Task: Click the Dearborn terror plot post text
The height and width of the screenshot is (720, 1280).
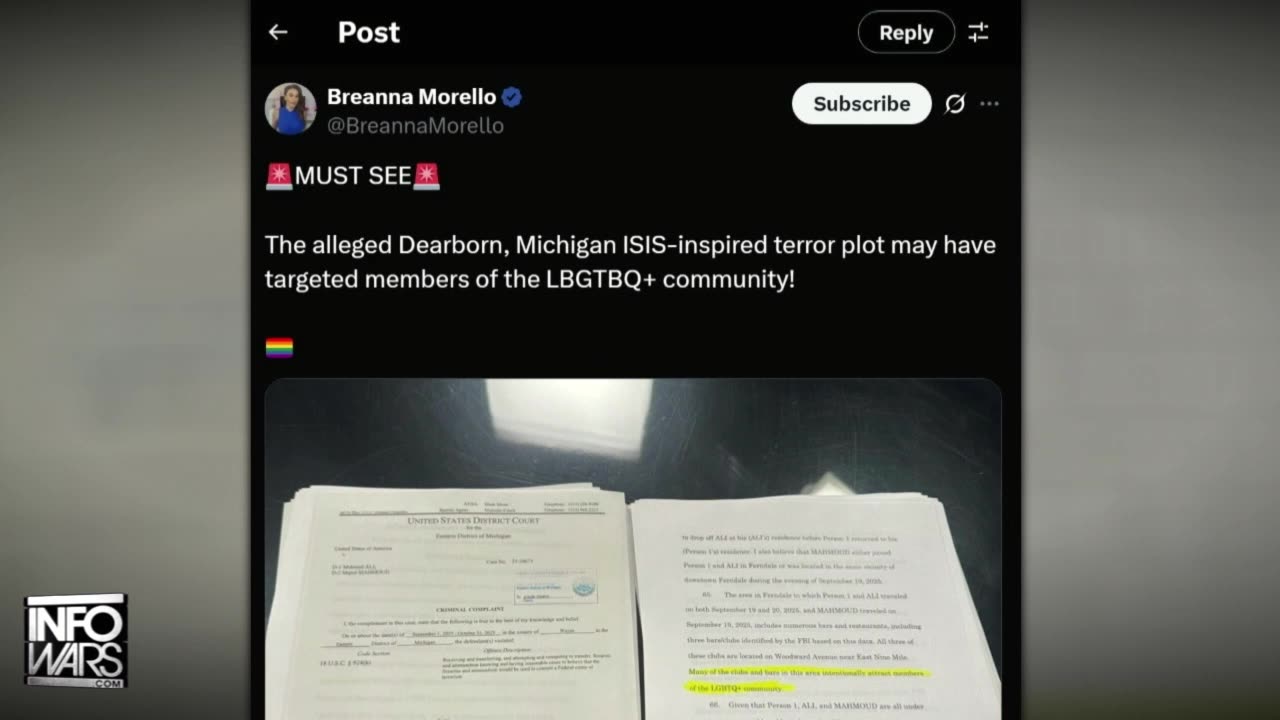Action: (630, 262)
